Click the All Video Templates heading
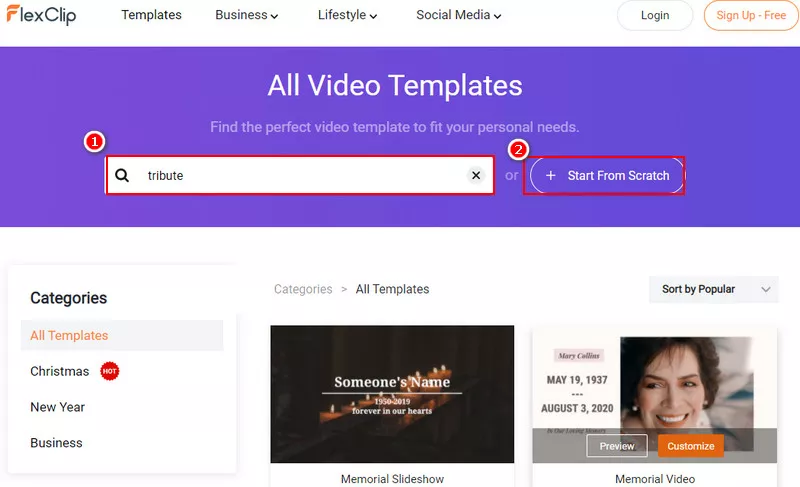 pos(395,85)
